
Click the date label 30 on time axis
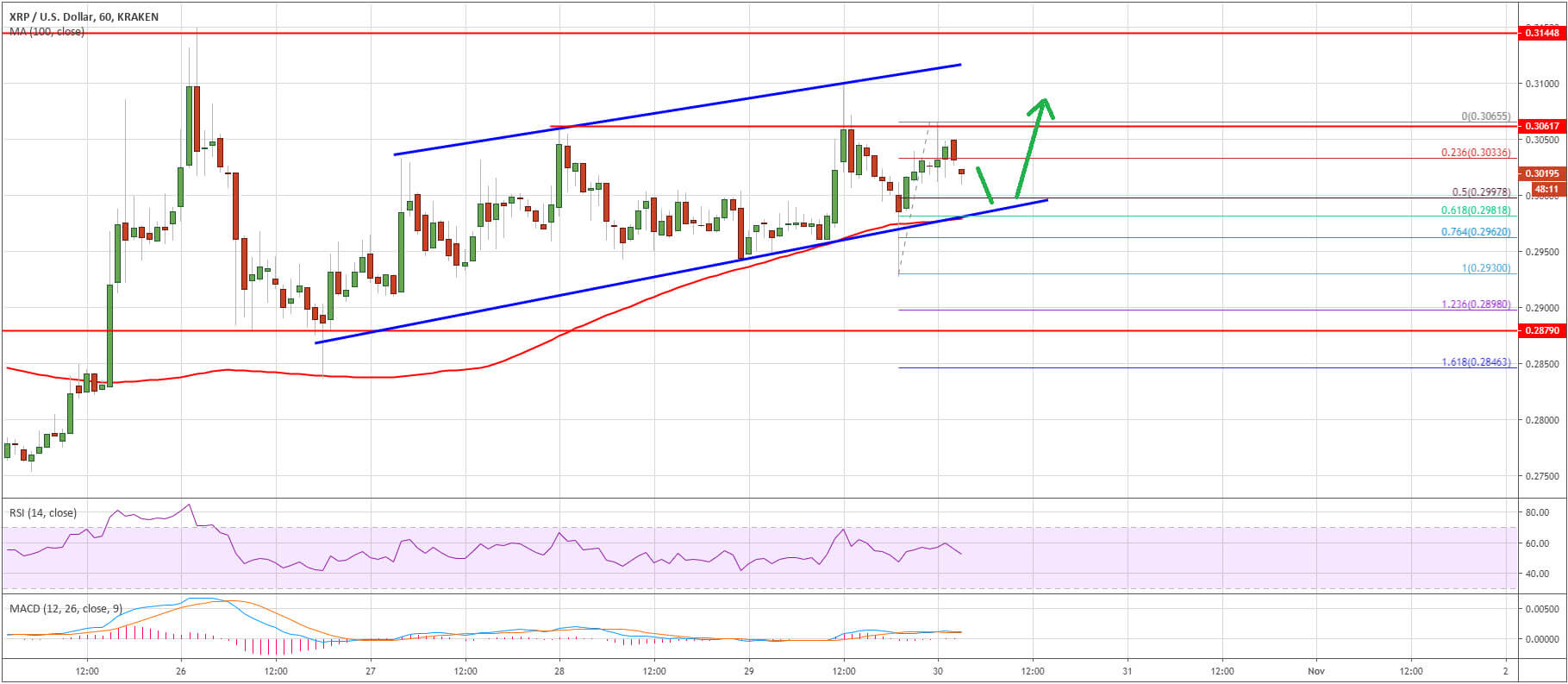pos(938,670)
